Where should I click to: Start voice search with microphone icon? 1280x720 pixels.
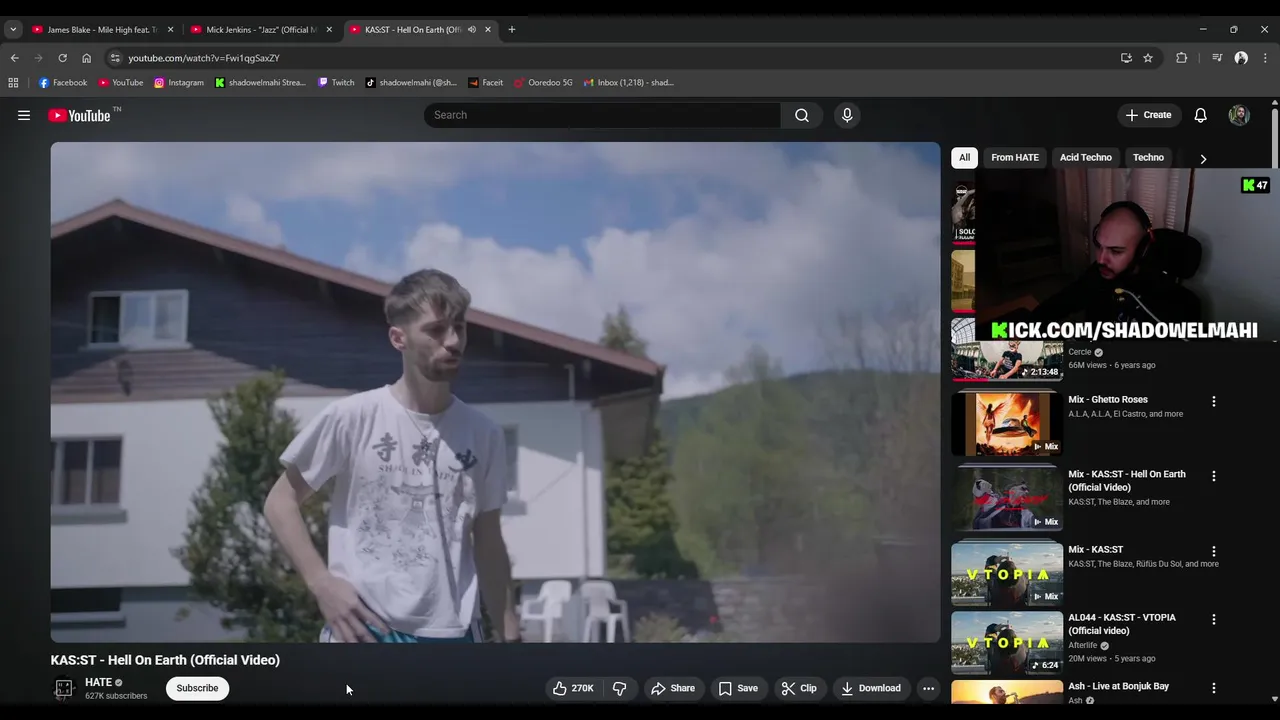(x=847, y=115)
